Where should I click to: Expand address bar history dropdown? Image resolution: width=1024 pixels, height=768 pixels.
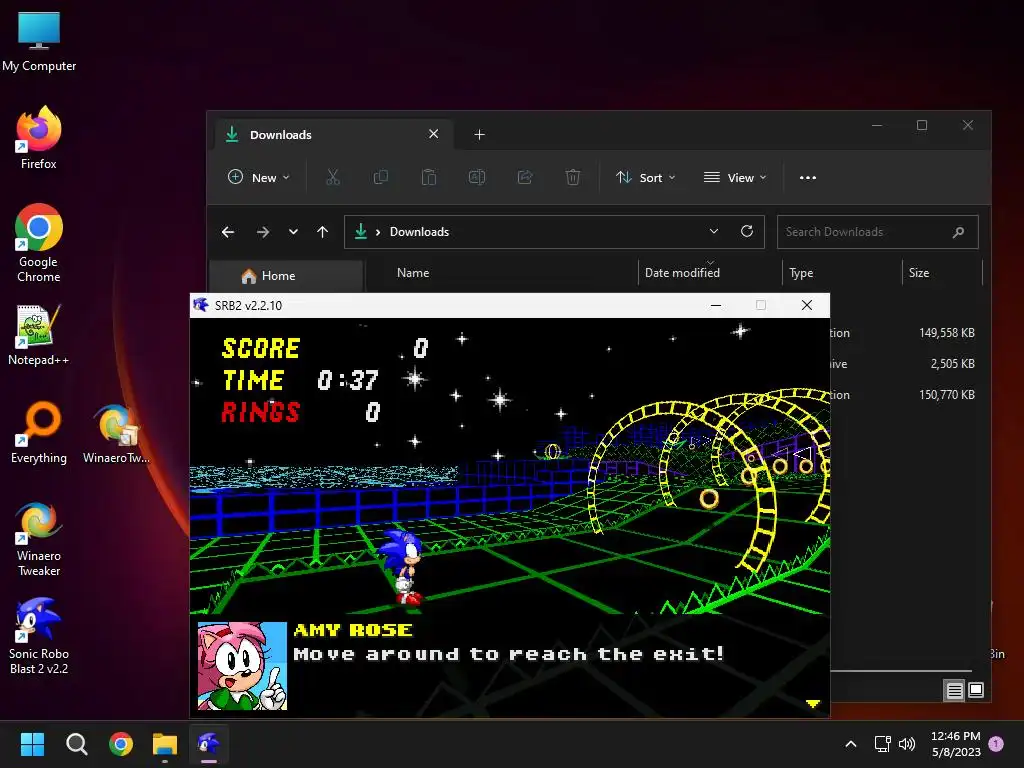coord(714,231)
